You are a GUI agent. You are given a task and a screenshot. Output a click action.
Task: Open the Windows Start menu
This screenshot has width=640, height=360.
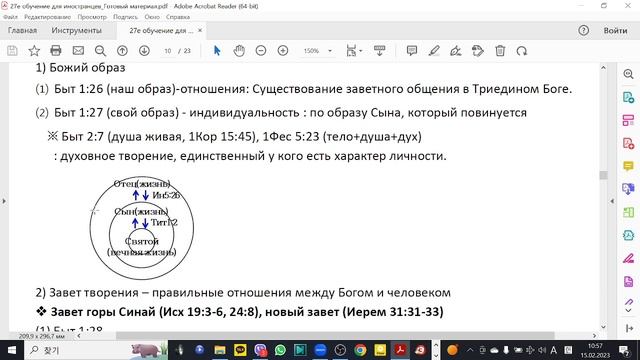coord(12,350)
